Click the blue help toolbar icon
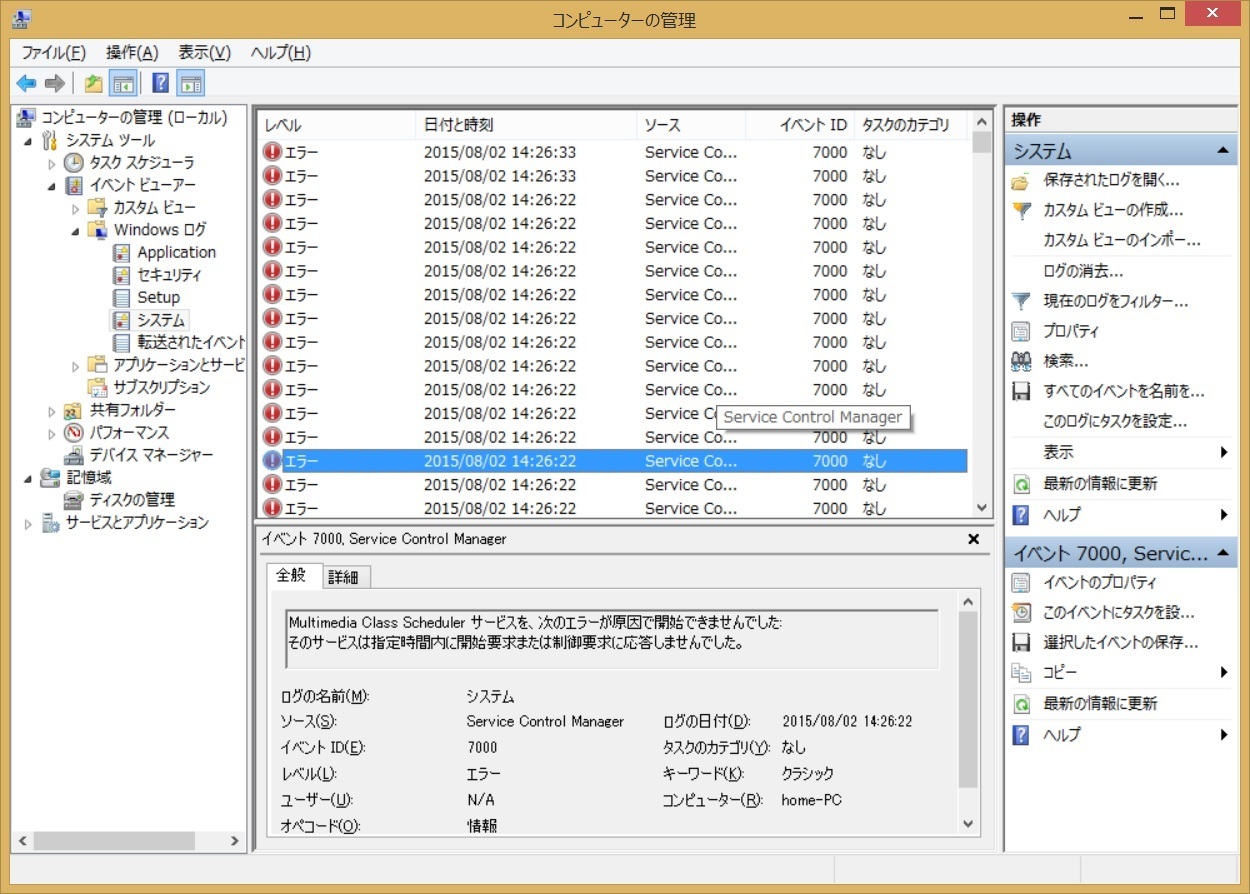 (160, 84)
